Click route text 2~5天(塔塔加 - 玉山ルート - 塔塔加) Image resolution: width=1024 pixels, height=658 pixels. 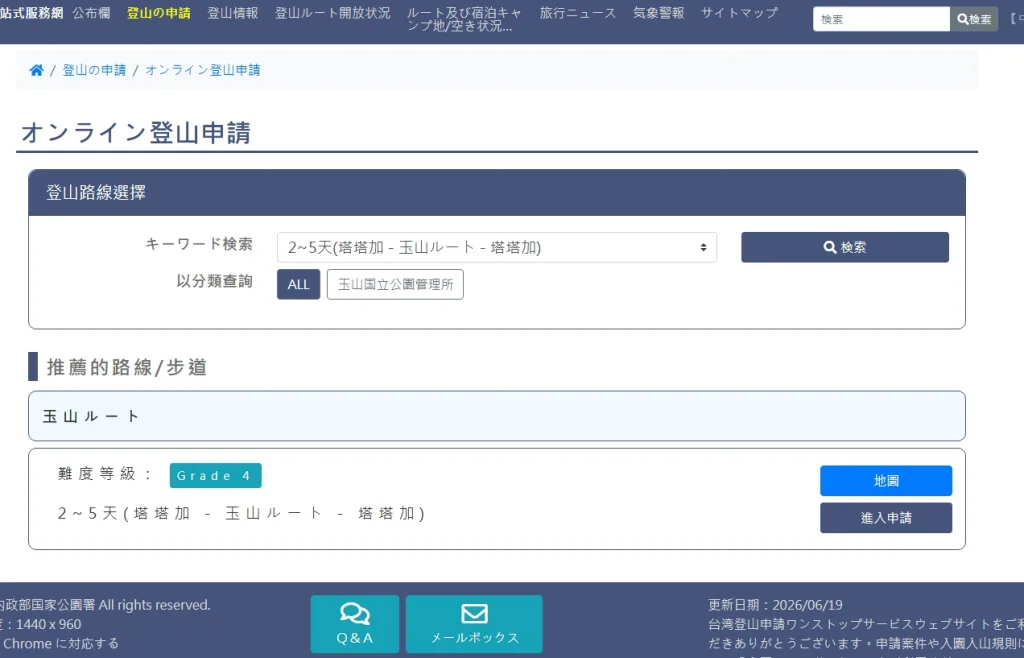click(241, 513)
